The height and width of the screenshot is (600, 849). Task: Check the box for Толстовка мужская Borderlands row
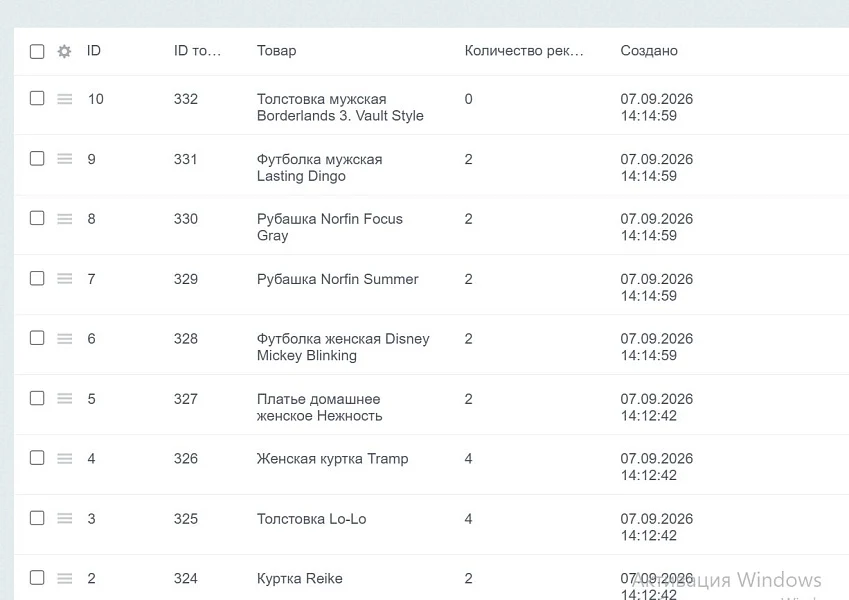tap(37, 98)
